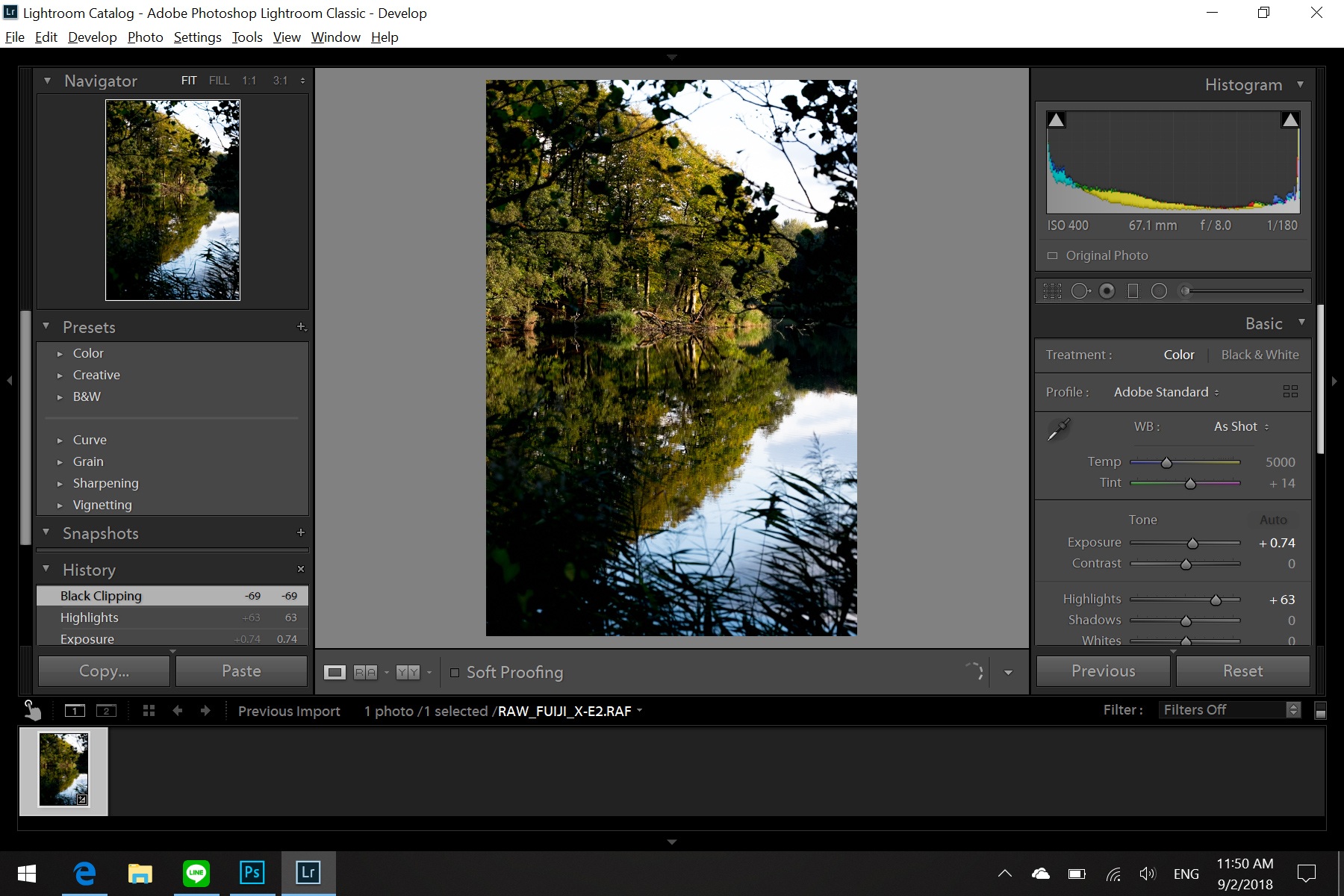The image size is (1344, 896).
Task: Select the filmstrip photo thumbnail
Action: [x=63, y=771]
